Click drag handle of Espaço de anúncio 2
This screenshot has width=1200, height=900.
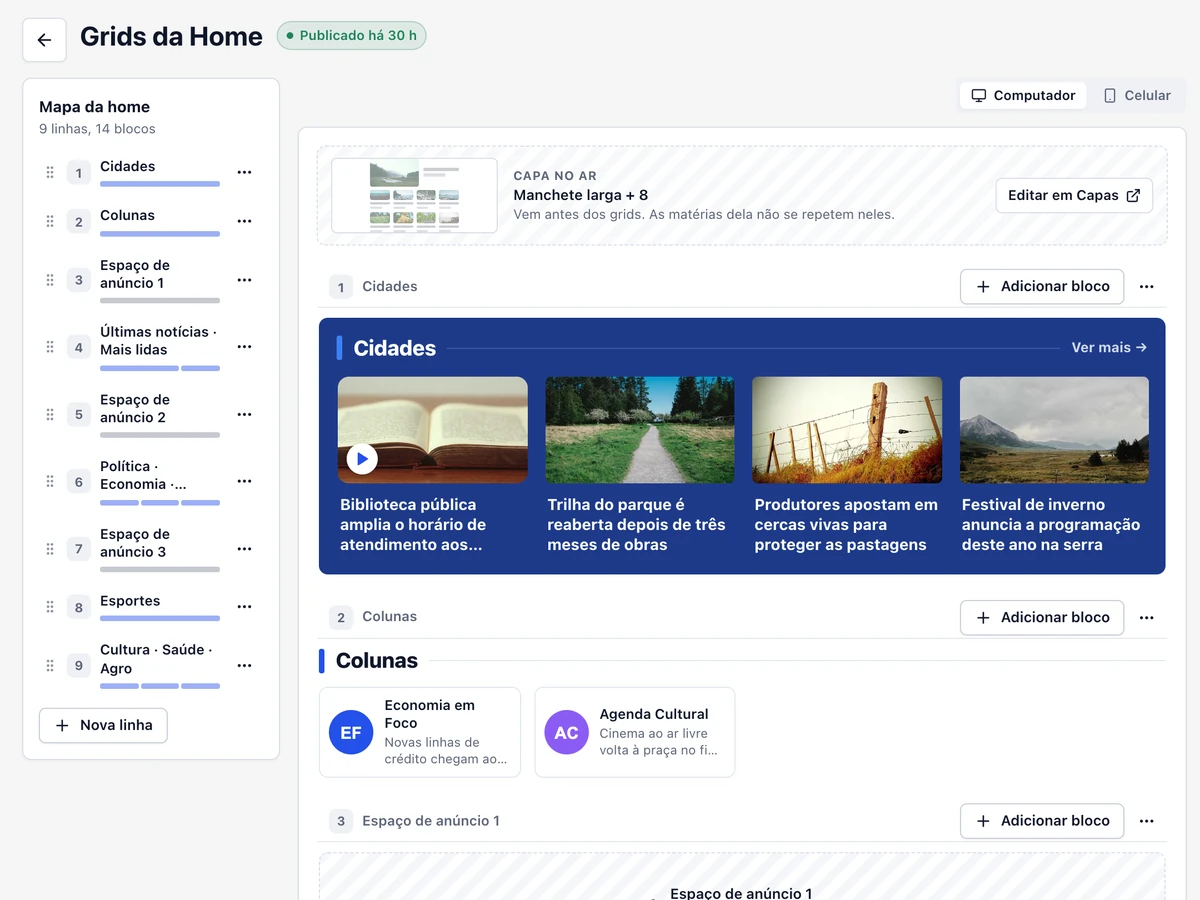coord(50,414)
